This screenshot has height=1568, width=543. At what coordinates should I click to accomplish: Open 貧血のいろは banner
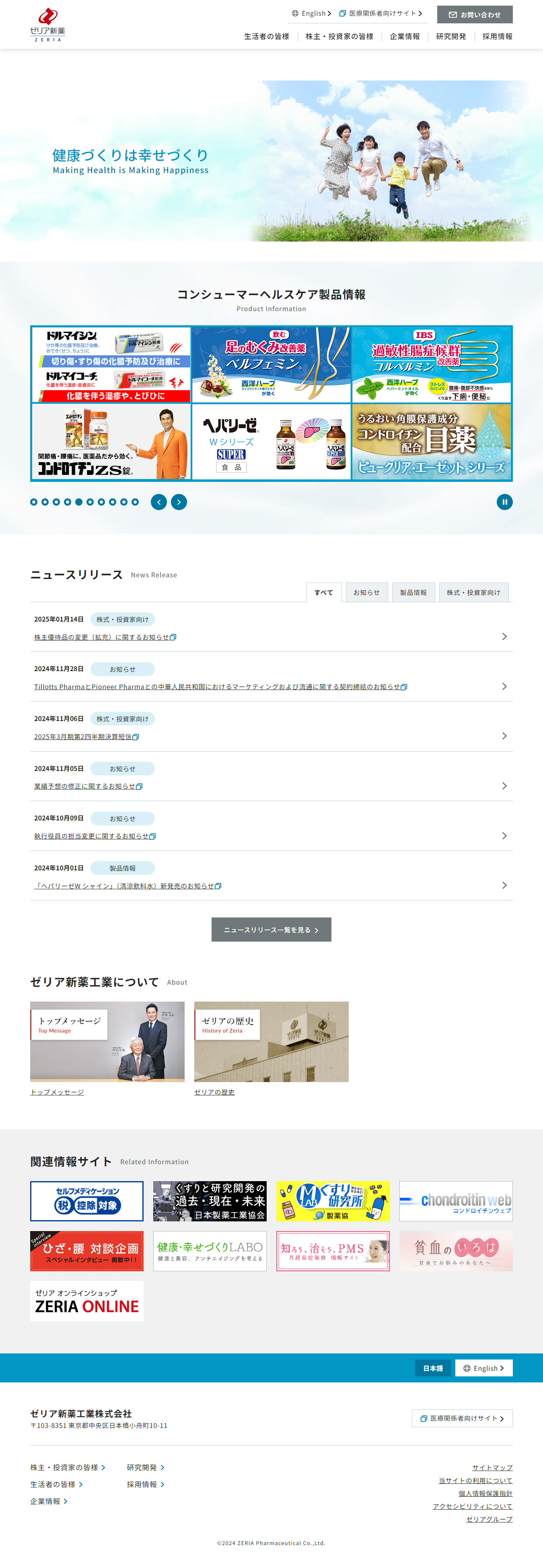coord(456,1251)
